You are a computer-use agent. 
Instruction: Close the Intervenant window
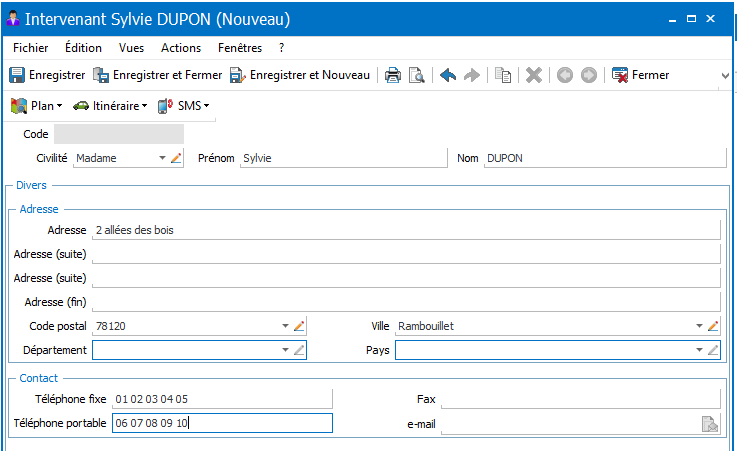(x=710, y=19)
